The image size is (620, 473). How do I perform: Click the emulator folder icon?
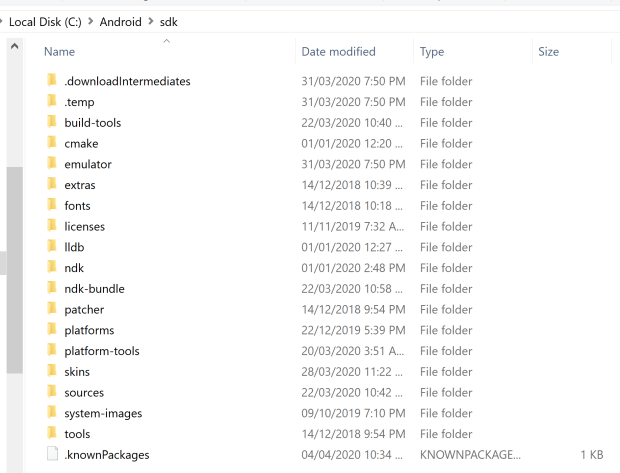coord(52,163)
